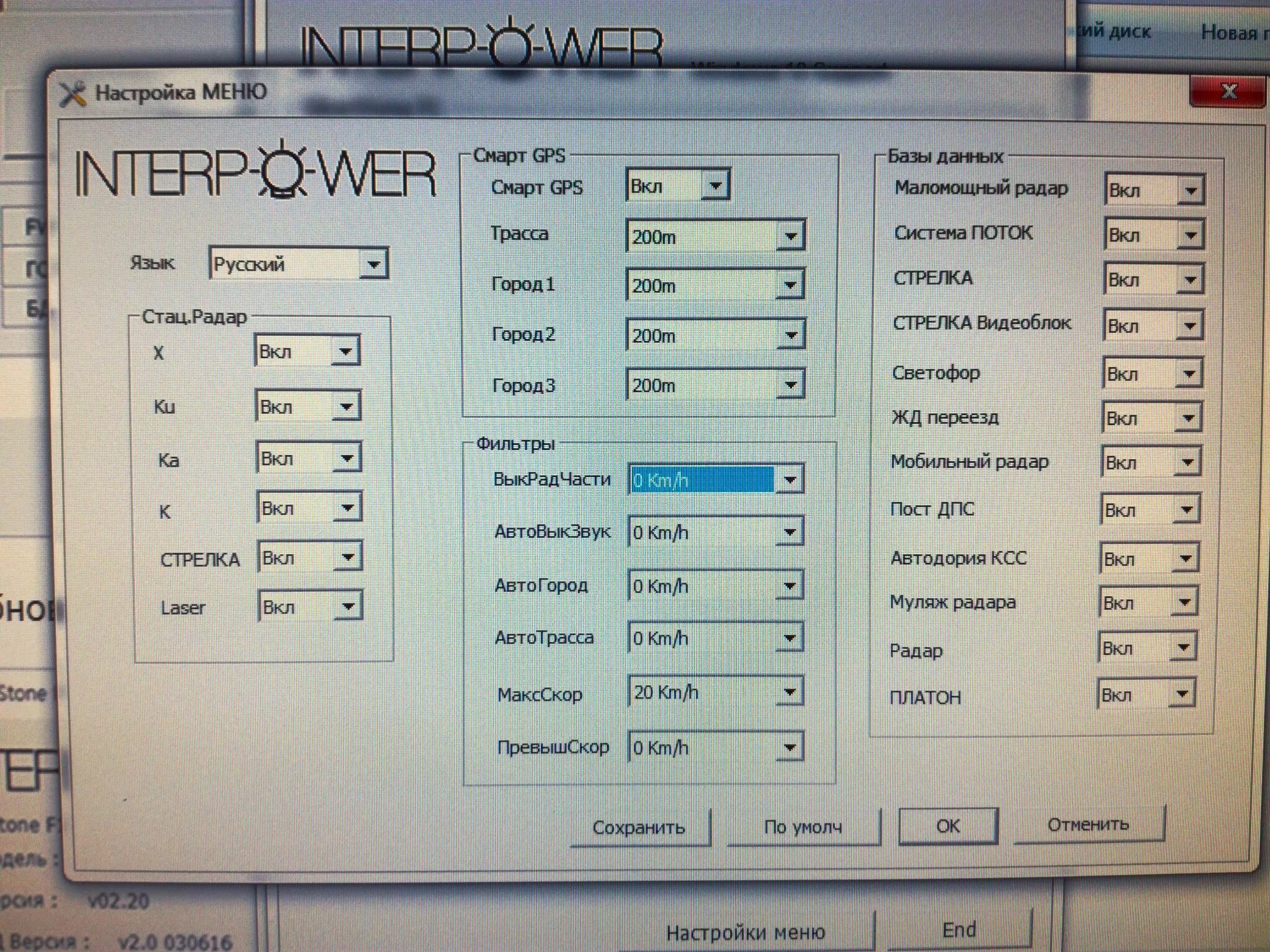Open the МаксСкор 20 Km/h dropdown
The height and width of the screenshot is (952, 1270).
point(716,692)
